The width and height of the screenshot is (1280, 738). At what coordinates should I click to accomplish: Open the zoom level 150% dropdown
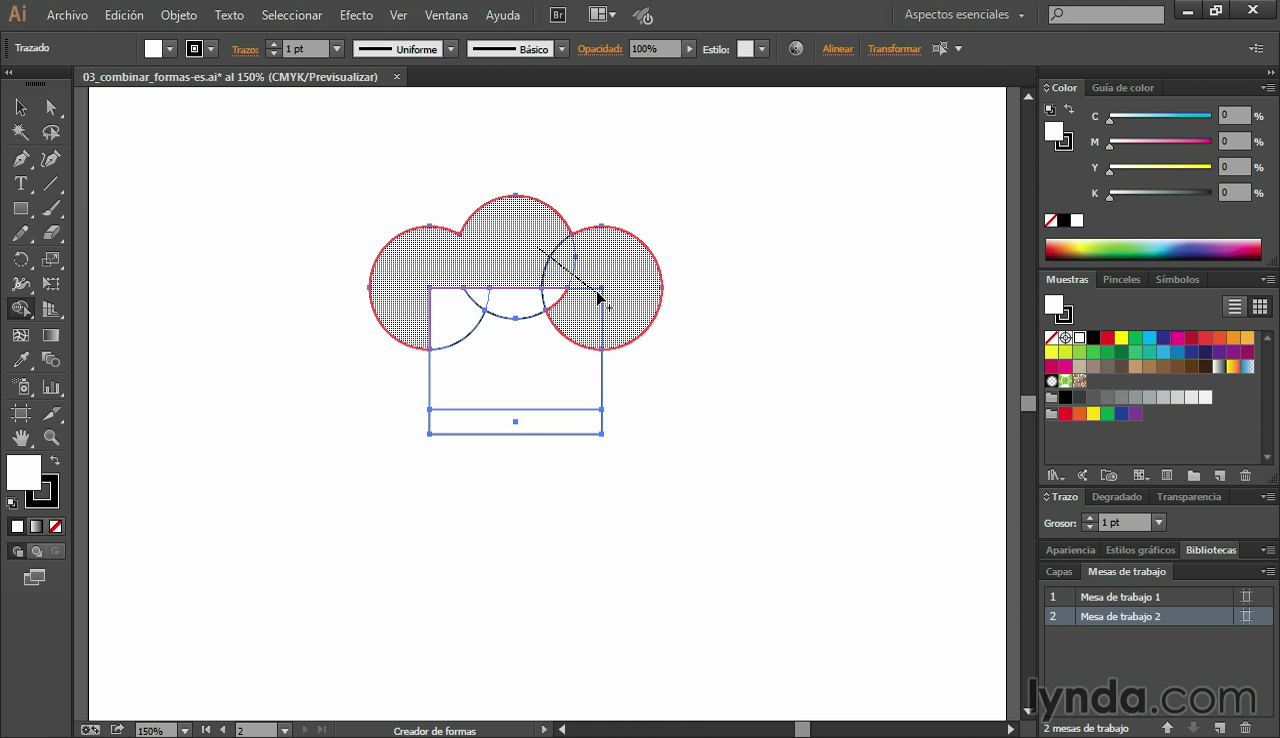pyautogui.click(x=184, y=731)
